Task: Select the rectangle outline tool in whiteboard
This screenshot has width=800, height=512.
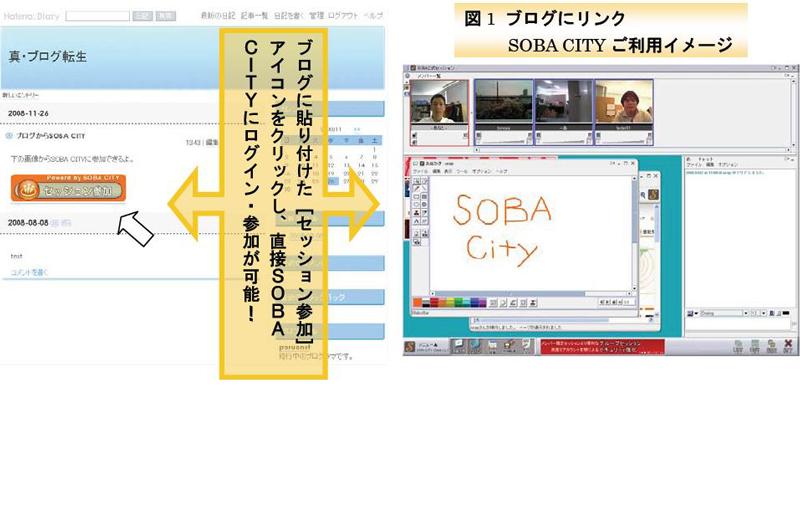Action: 417,197
